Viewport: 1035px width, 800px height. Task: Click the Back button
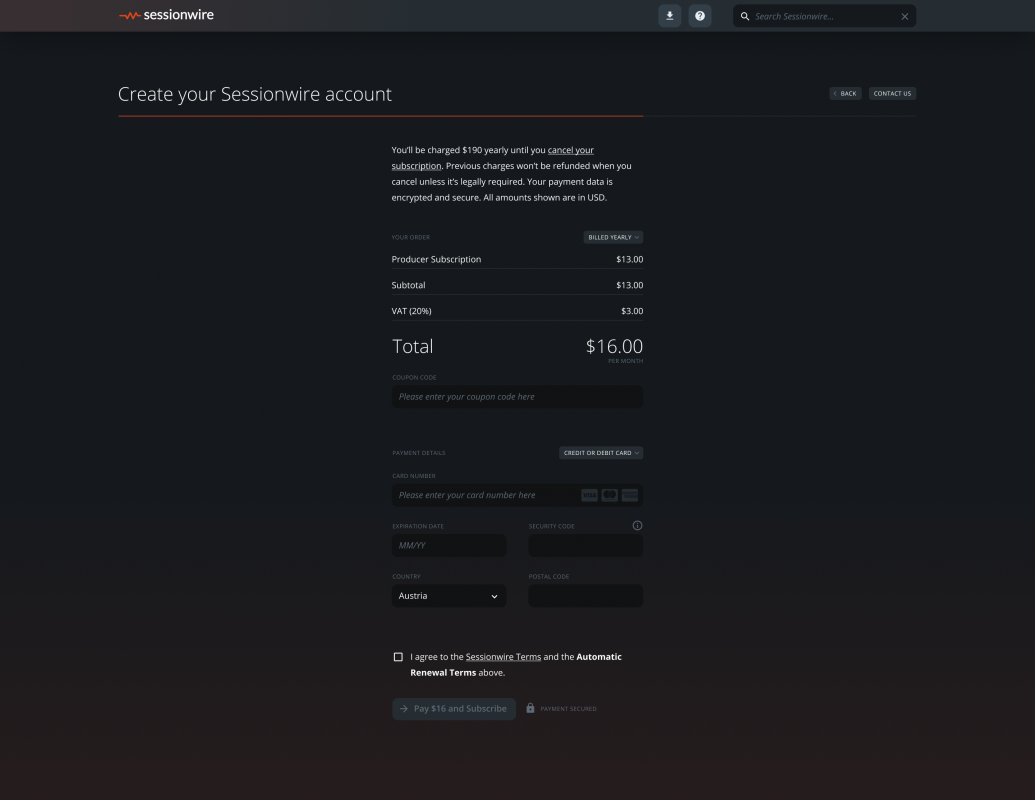click(845, 94)
